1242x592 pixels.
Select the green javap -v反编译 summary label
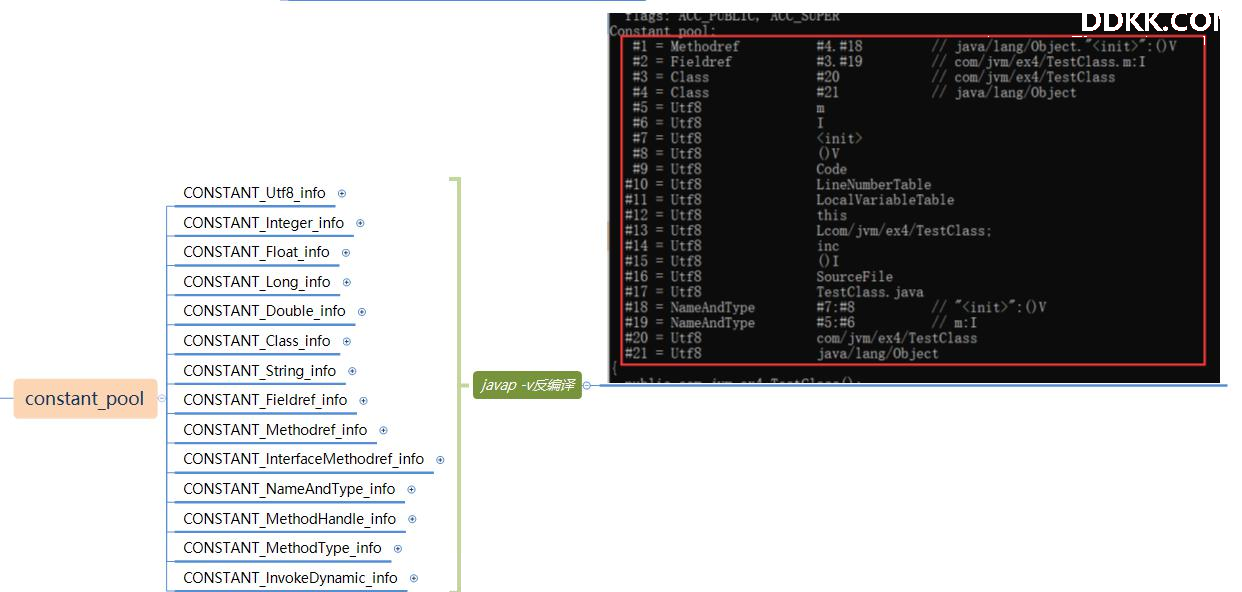tap(527, 385)
